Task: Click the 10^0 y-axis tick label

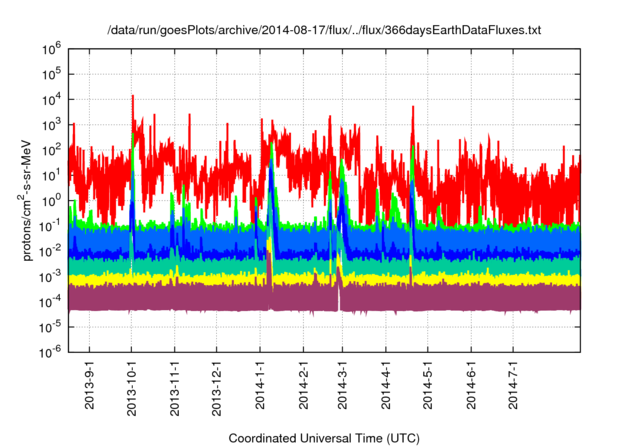Action: [51, 201]
